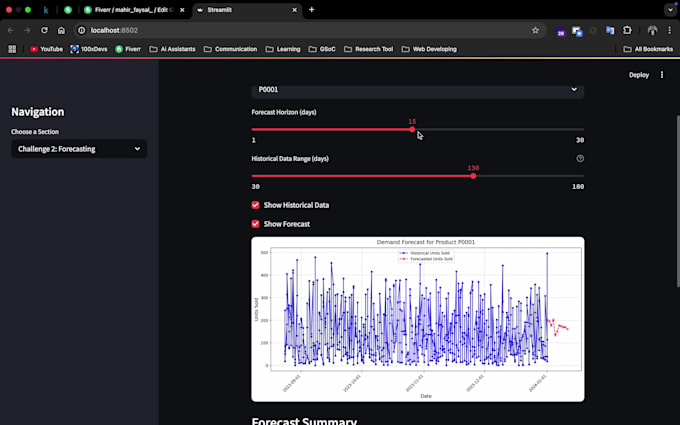Viewport: 680px width, 425px height.
Task: Click the Forecast Horizon (days) label
Action: pyautogui.click(x=284, y=112)
